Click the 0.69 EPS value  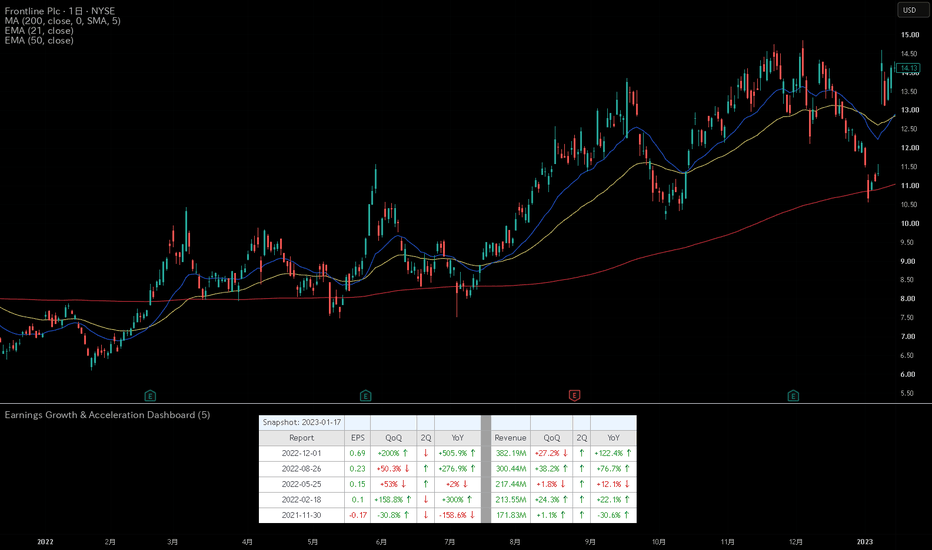pyautogui.click(x=357, y=453)
